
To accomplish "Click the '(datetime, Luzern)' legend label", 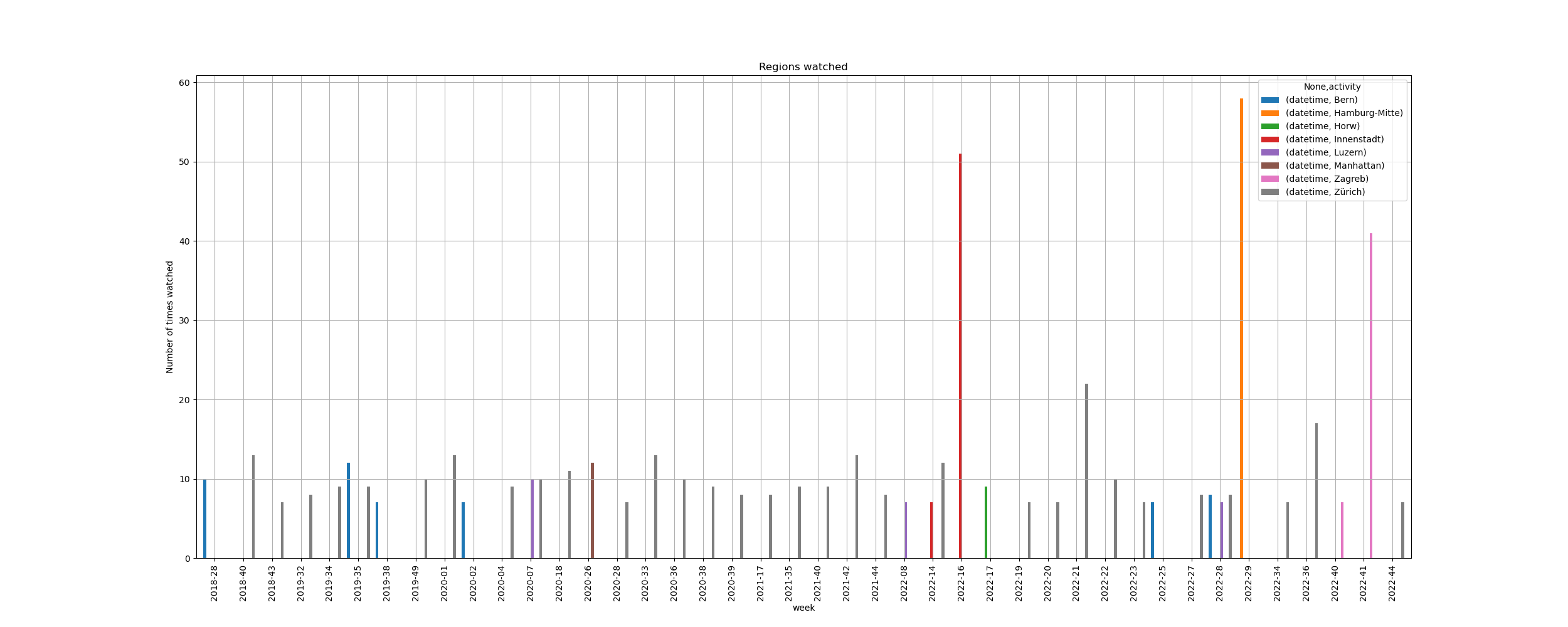I will click(x=1325, y=153).
